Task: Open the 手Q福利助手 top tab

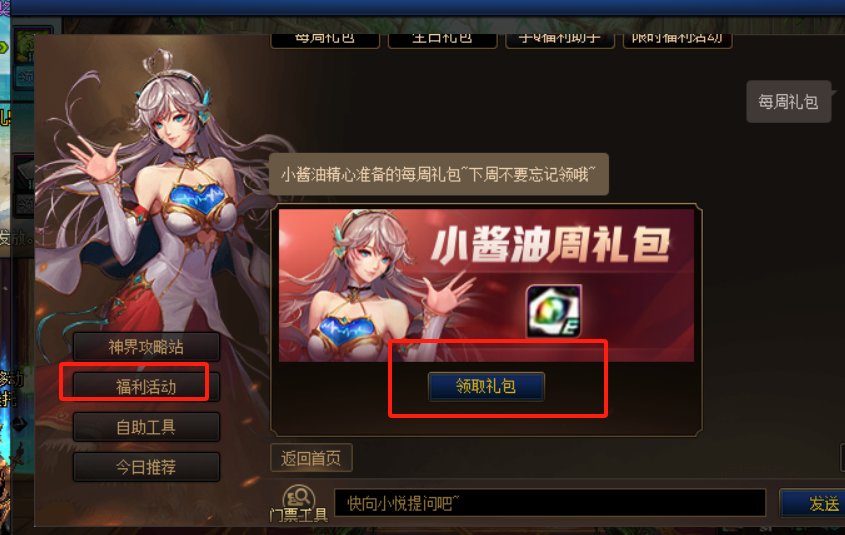Action: click(x=560, y=40)
